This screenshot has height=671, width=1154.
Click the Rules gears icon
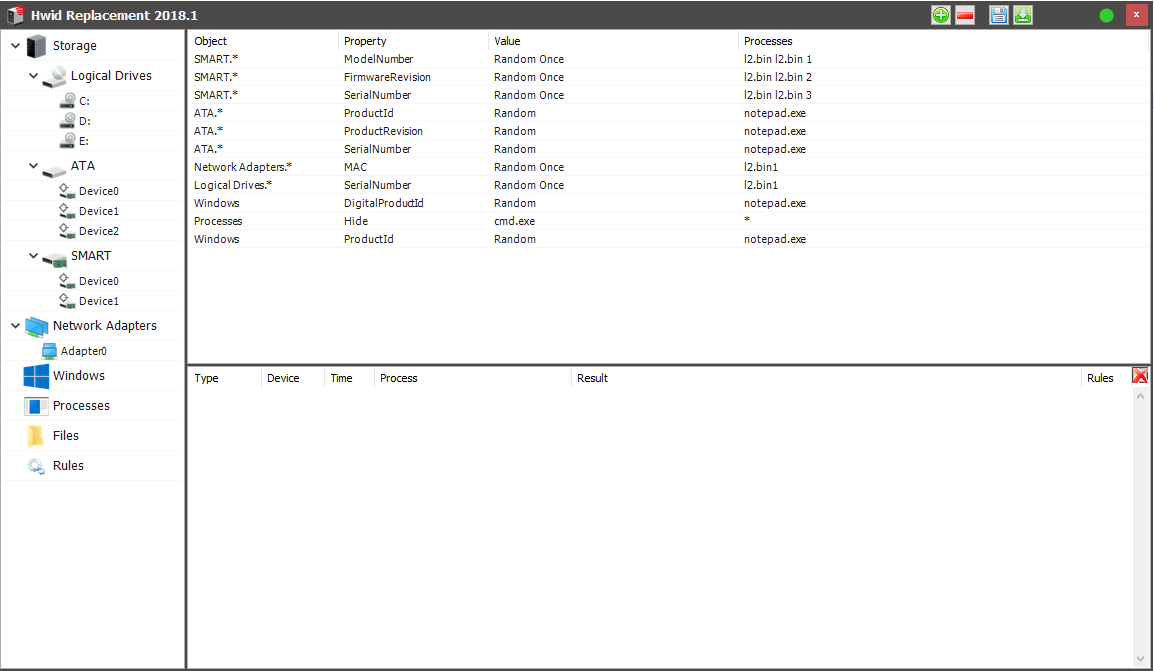(x=36, y=466)
